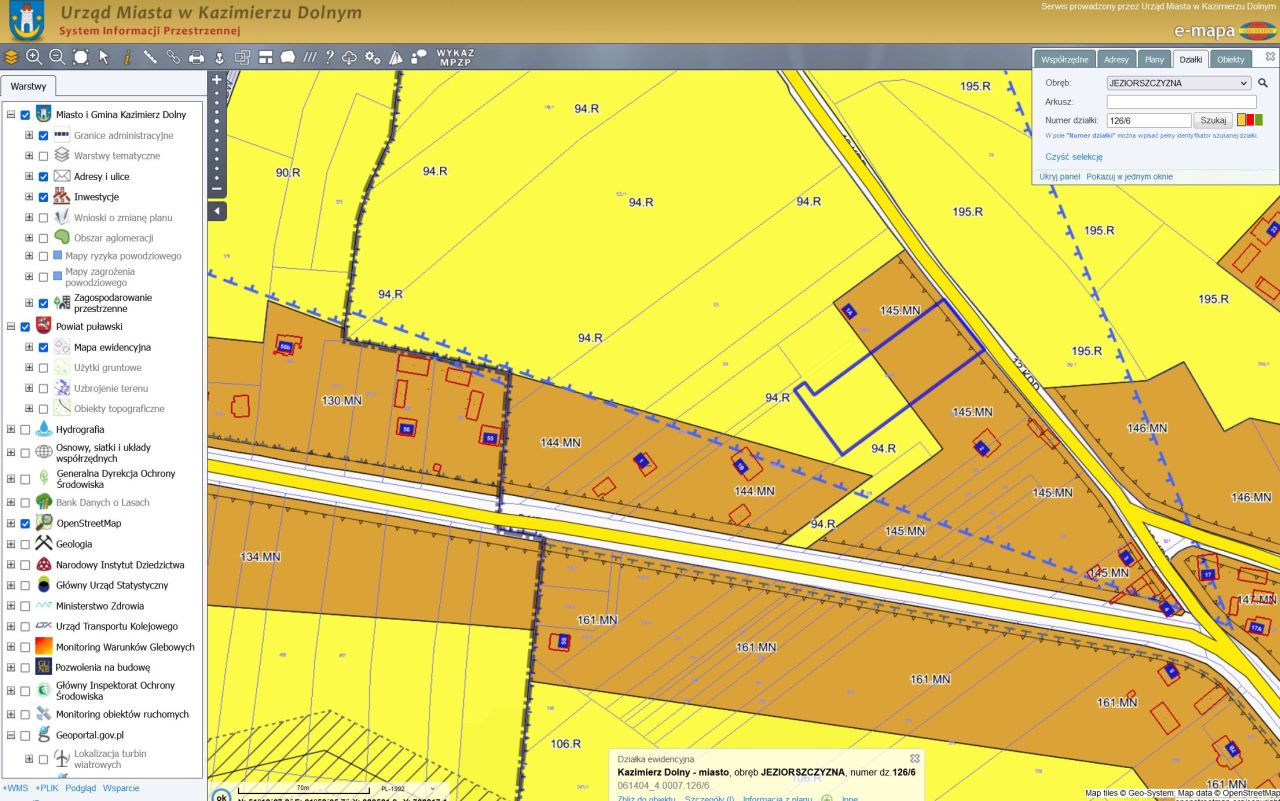
Task: Click the full extent zoom icon
Action: (x=80, y=57)
